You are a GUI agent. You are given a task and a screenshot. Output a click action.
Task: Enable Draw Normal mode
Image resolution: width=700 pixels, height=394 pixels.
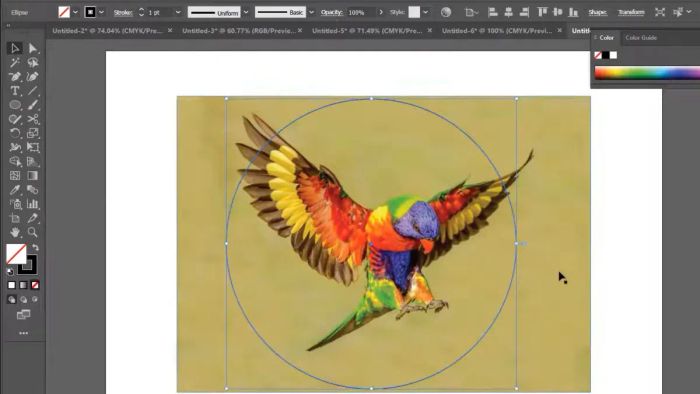click(12, 299)
